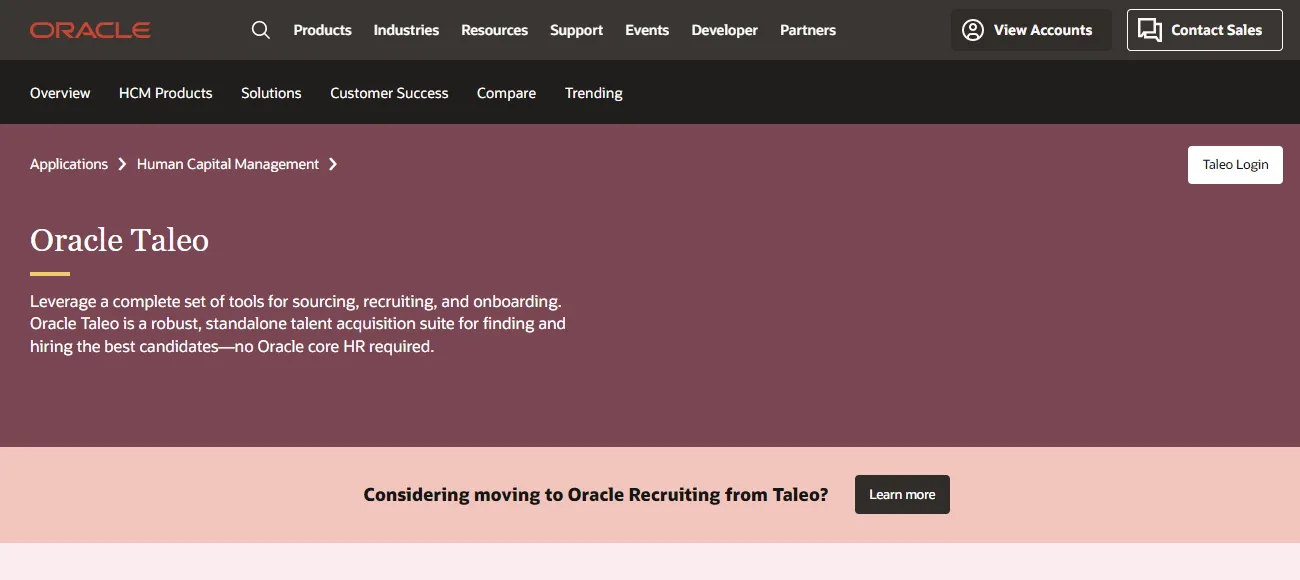Select the Solutions tab
Image resolution: width=1300 pixels, height=580 pixels.
pyautogui.click(x=271, y=93)
